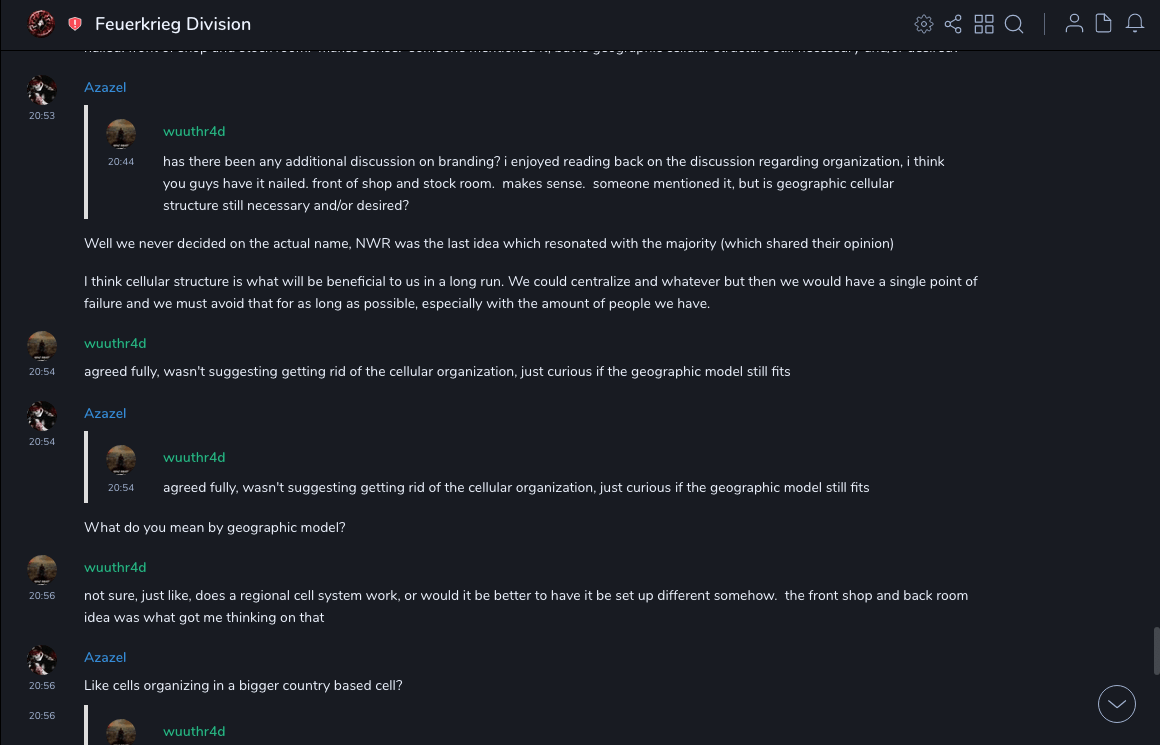Click wuuthr4d avatar beside 'not sure' message
Screen dimensions: 1160x745
click(x=42, y=570)
